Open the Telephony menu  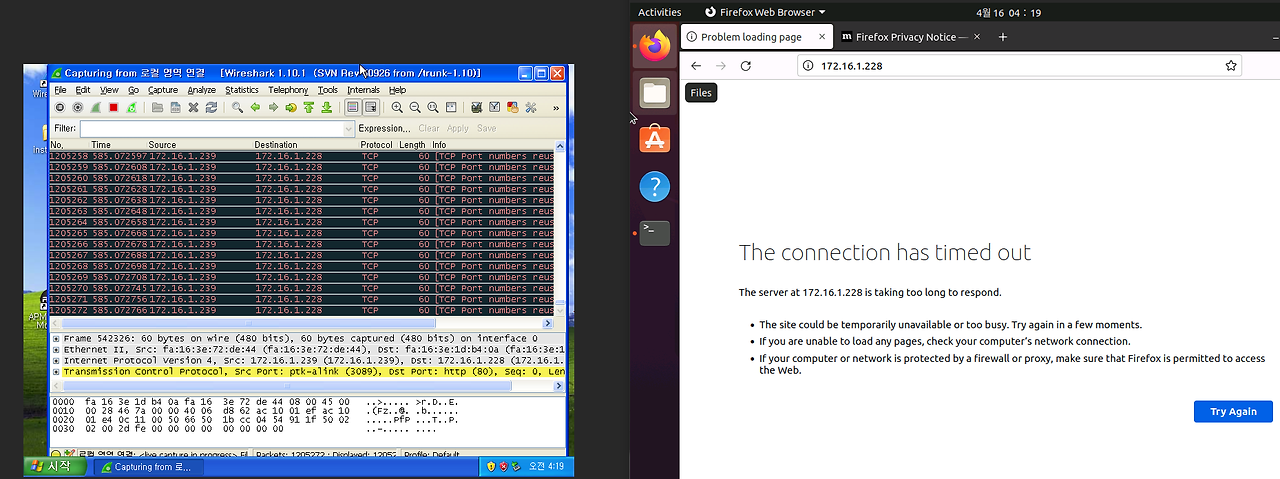tap(288, 90)
